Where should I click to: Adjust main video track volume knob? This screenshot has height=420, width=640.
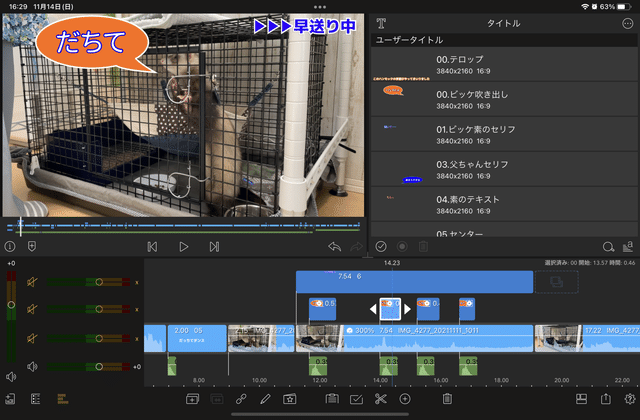[x=99, y=338]
